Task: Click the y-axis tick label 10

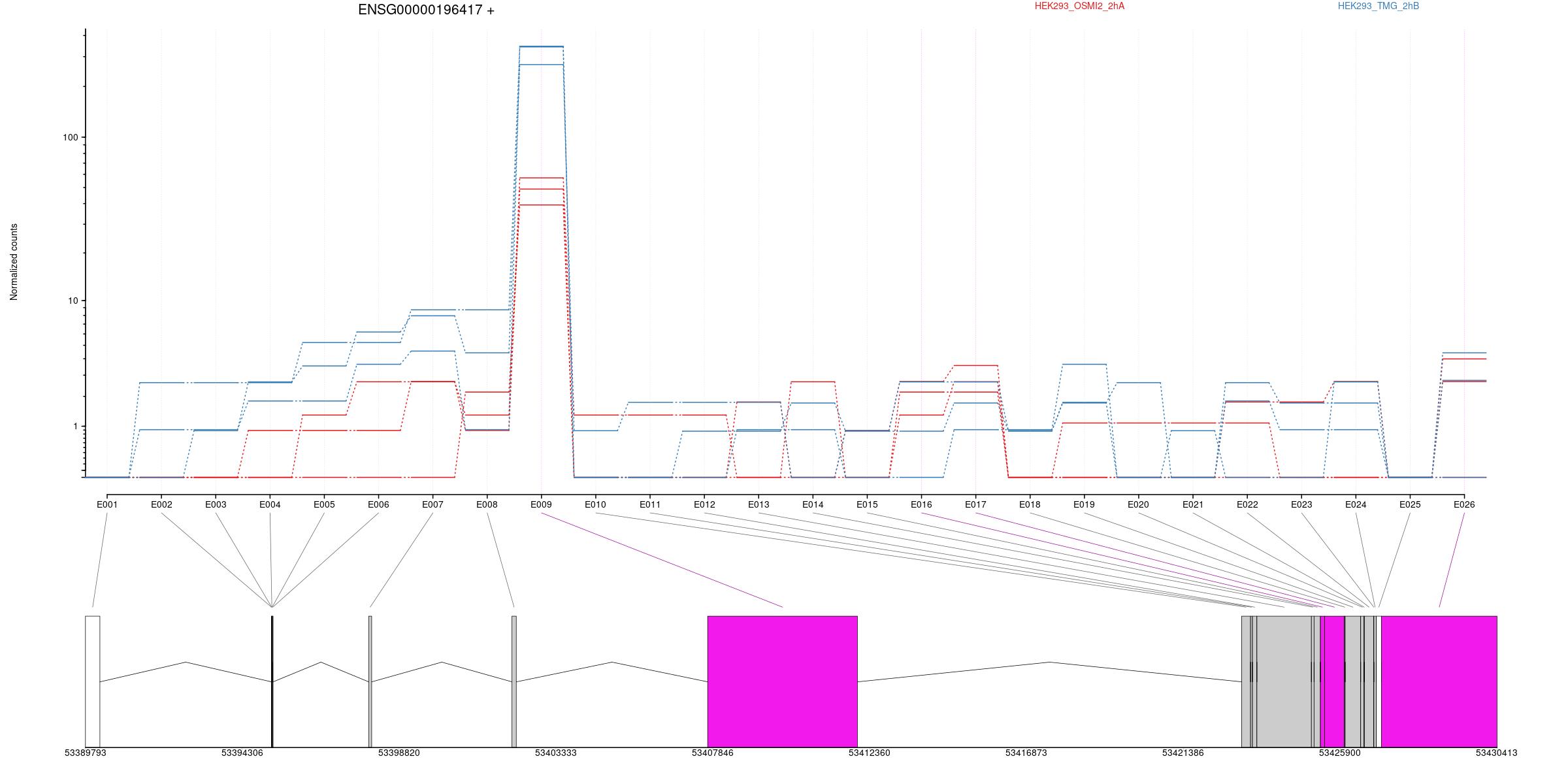Action: 73,301
